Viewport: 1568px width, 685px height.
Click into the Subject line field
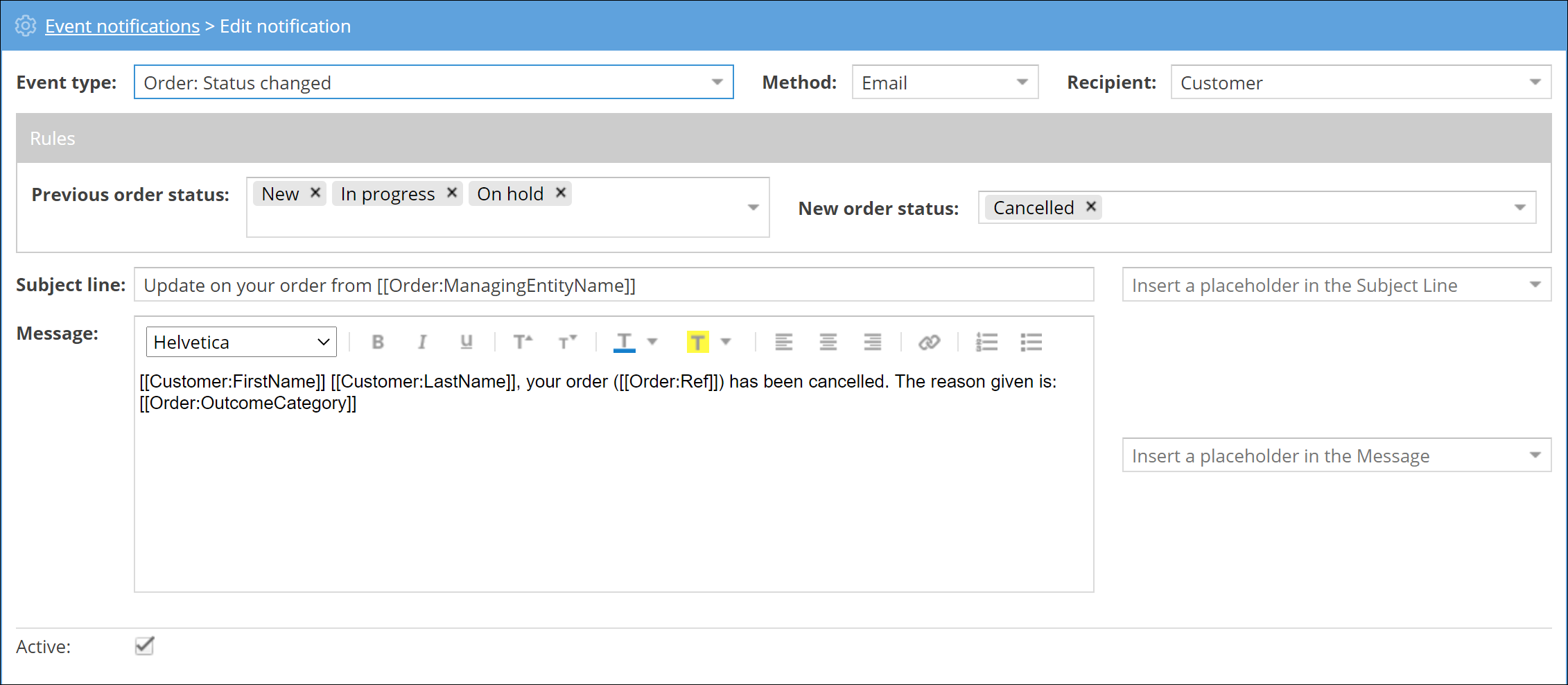[613, 285]
